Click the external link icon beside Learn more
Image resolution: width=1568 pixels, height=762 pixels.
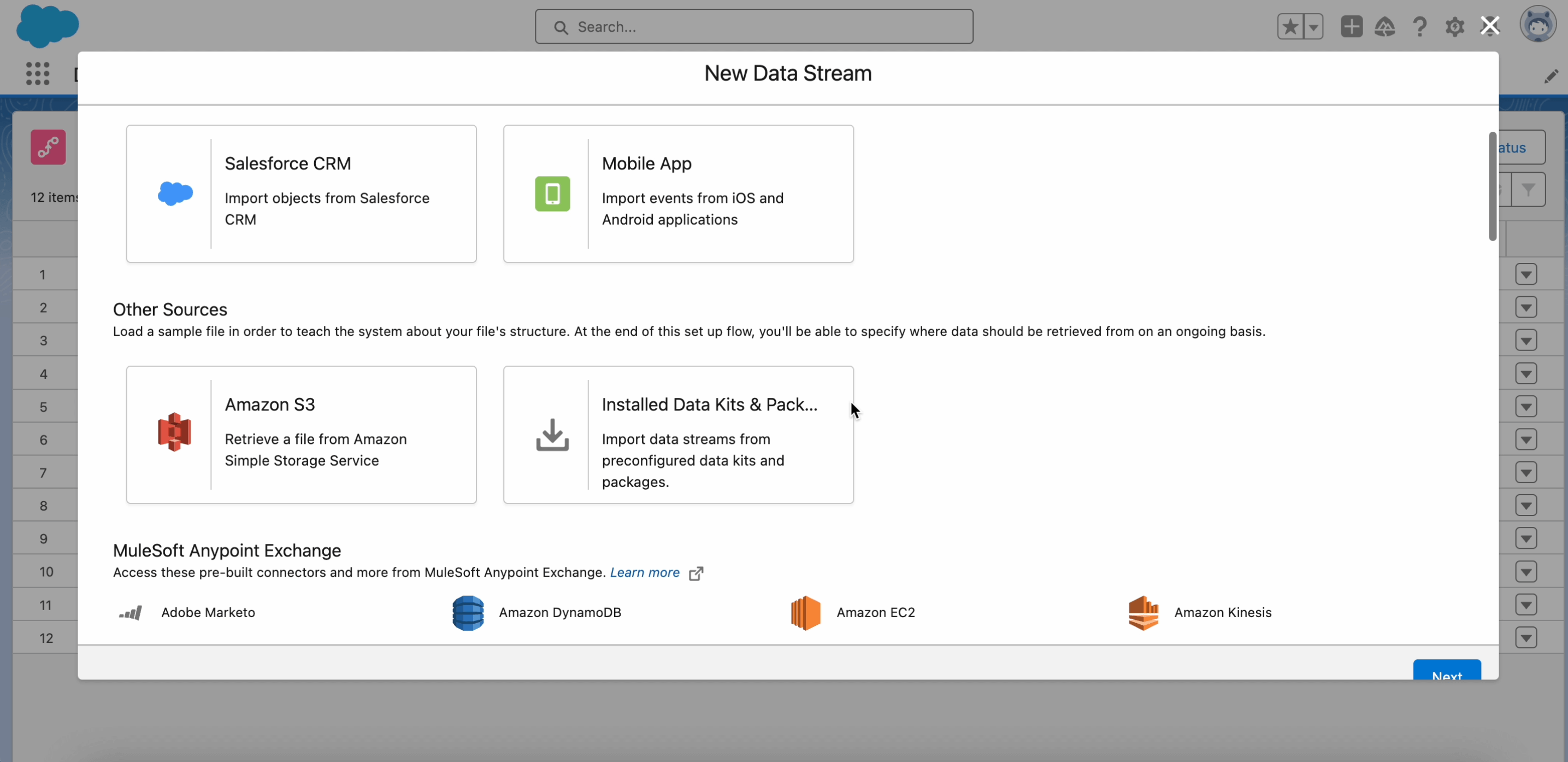tap(697, 574)
